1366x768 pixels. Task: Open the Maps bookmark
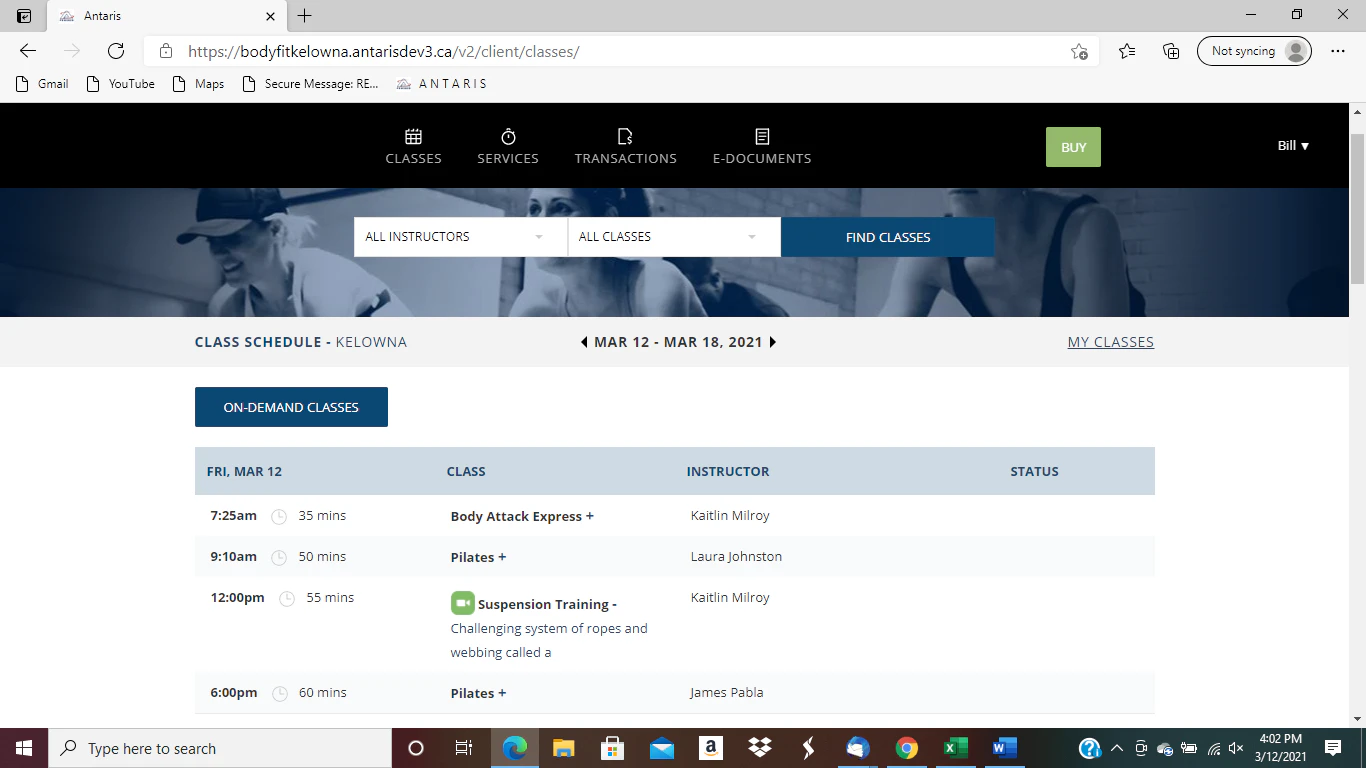pos(199,84)
